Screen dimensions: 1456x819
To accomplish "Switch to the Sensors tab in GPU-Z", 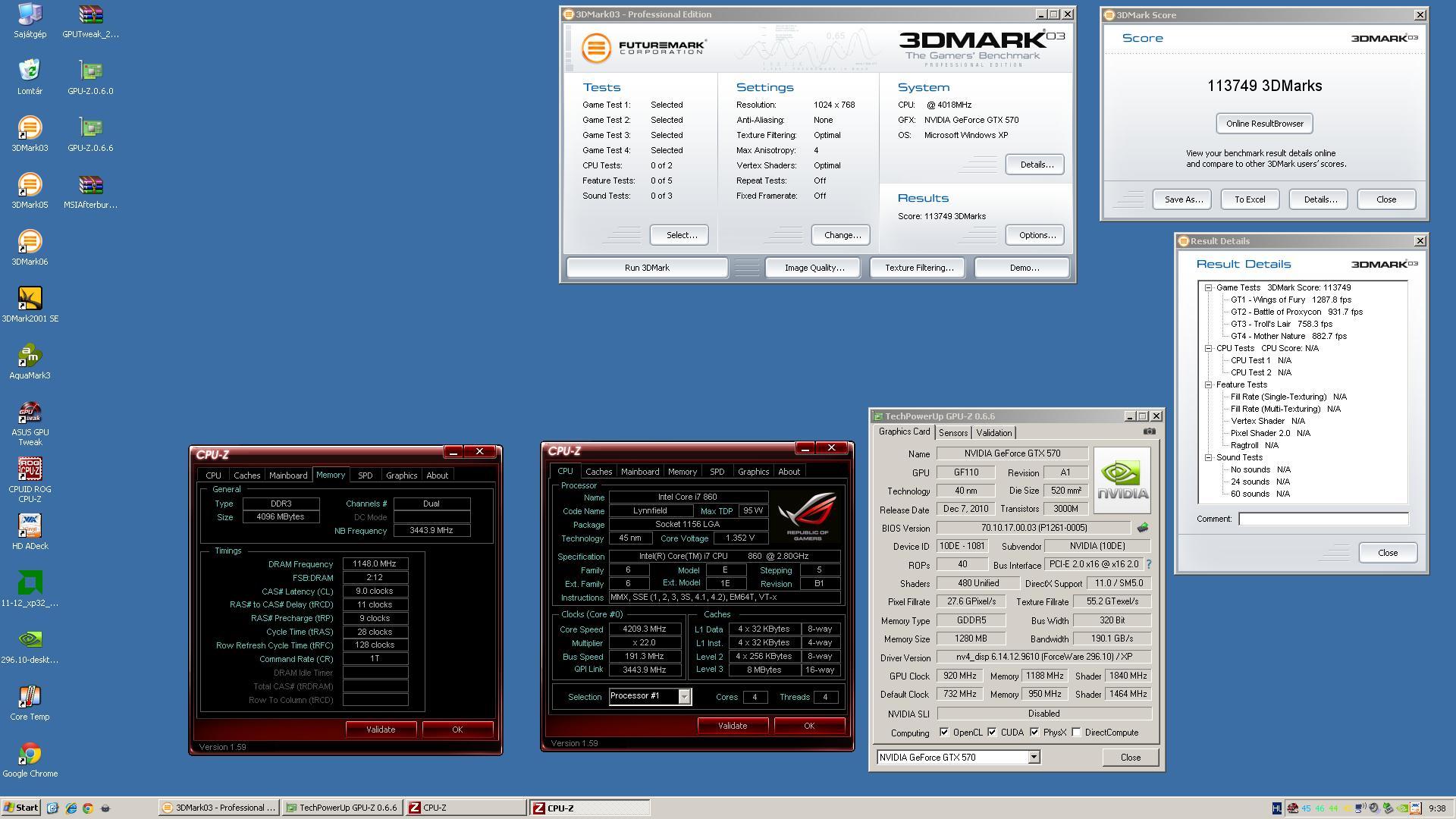I will pyautogui.click(x=953, y=433).
